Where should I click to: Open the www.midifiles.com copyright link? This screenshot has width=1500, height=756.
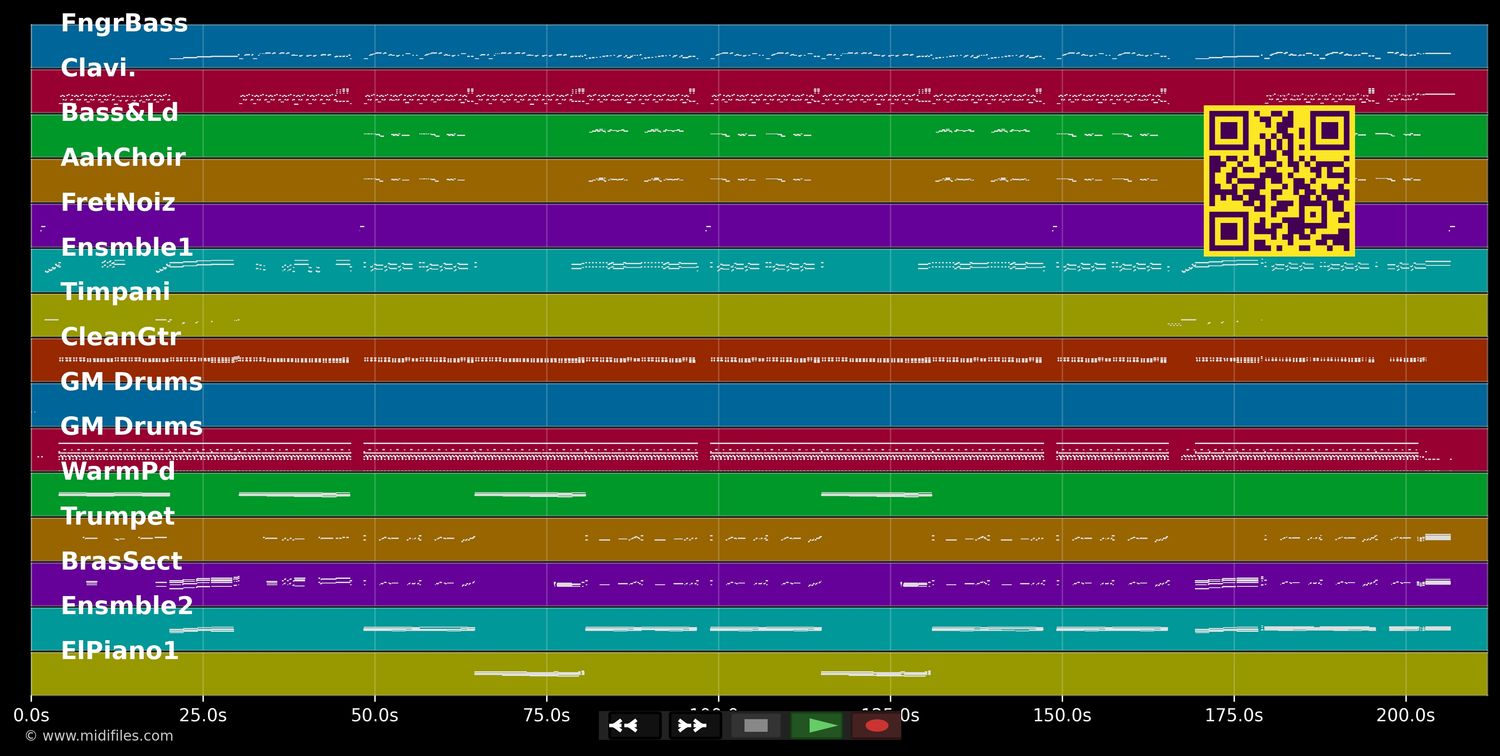pyautogui.click(x=98, y=736)
